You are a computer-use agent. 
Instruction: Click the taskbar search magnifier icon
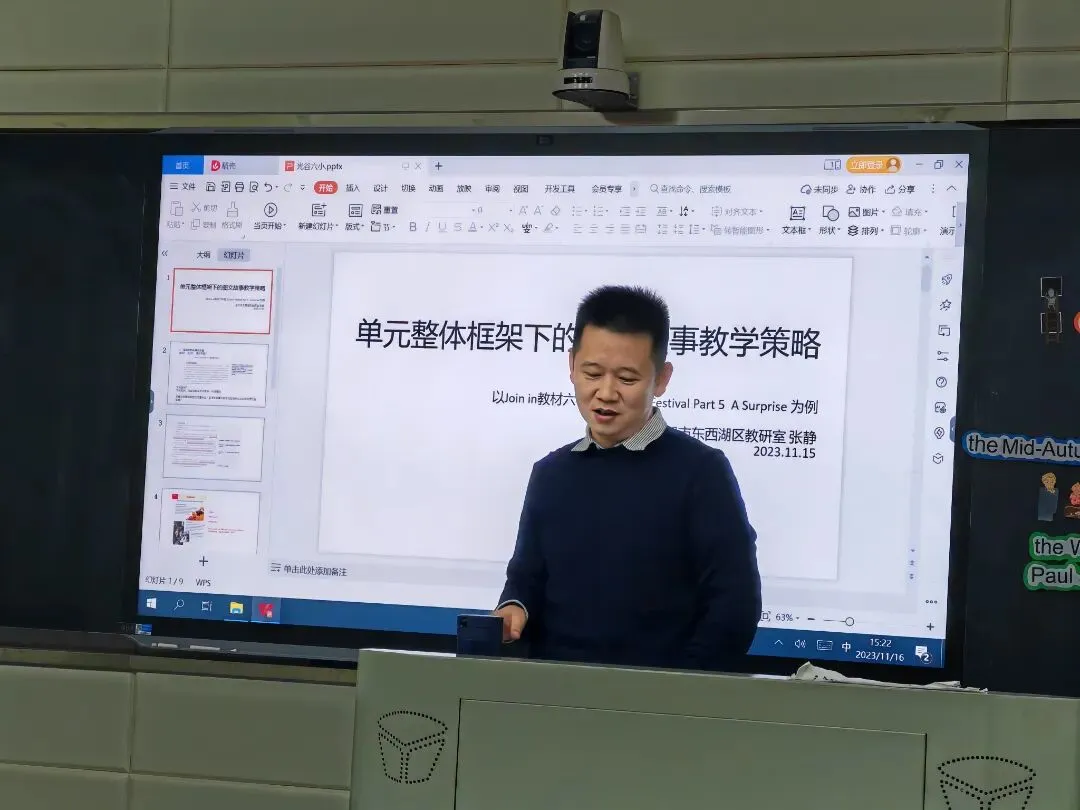(179, 605)
